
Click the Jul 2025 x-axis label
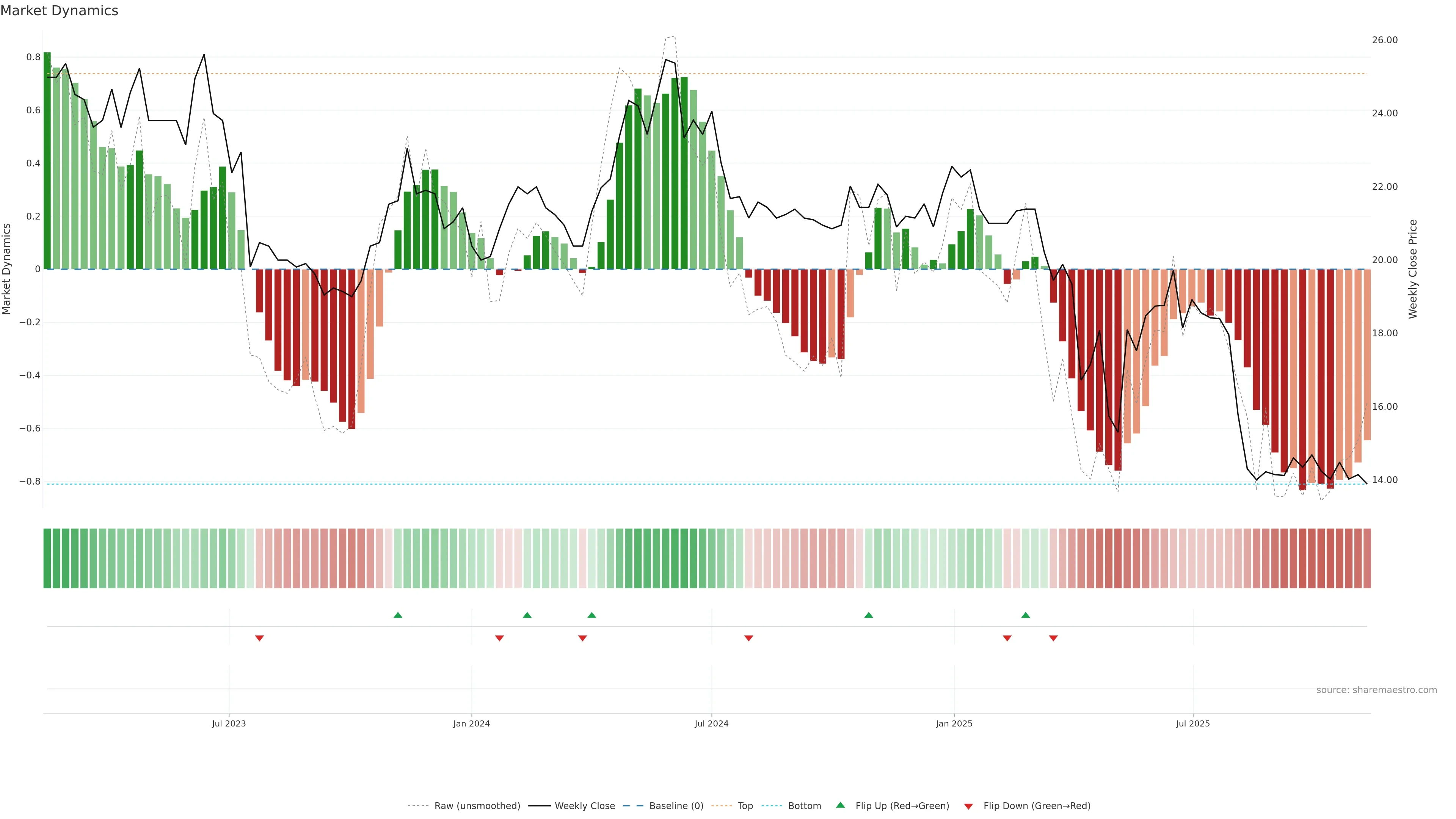click(x=1192, y=723)
